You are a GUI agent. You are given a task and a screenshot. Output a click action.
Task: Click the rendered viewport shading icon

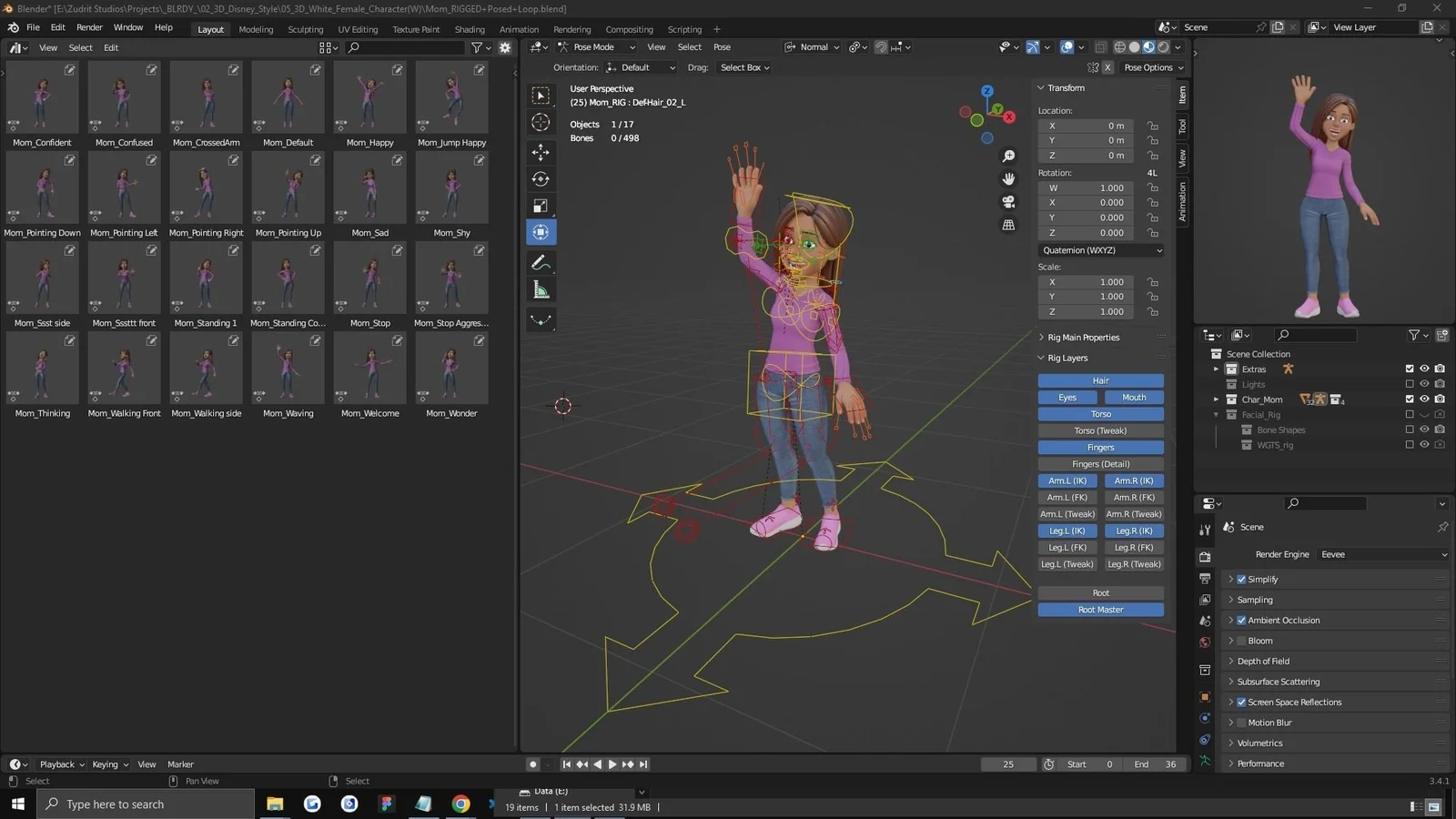tap(1163, 46)
